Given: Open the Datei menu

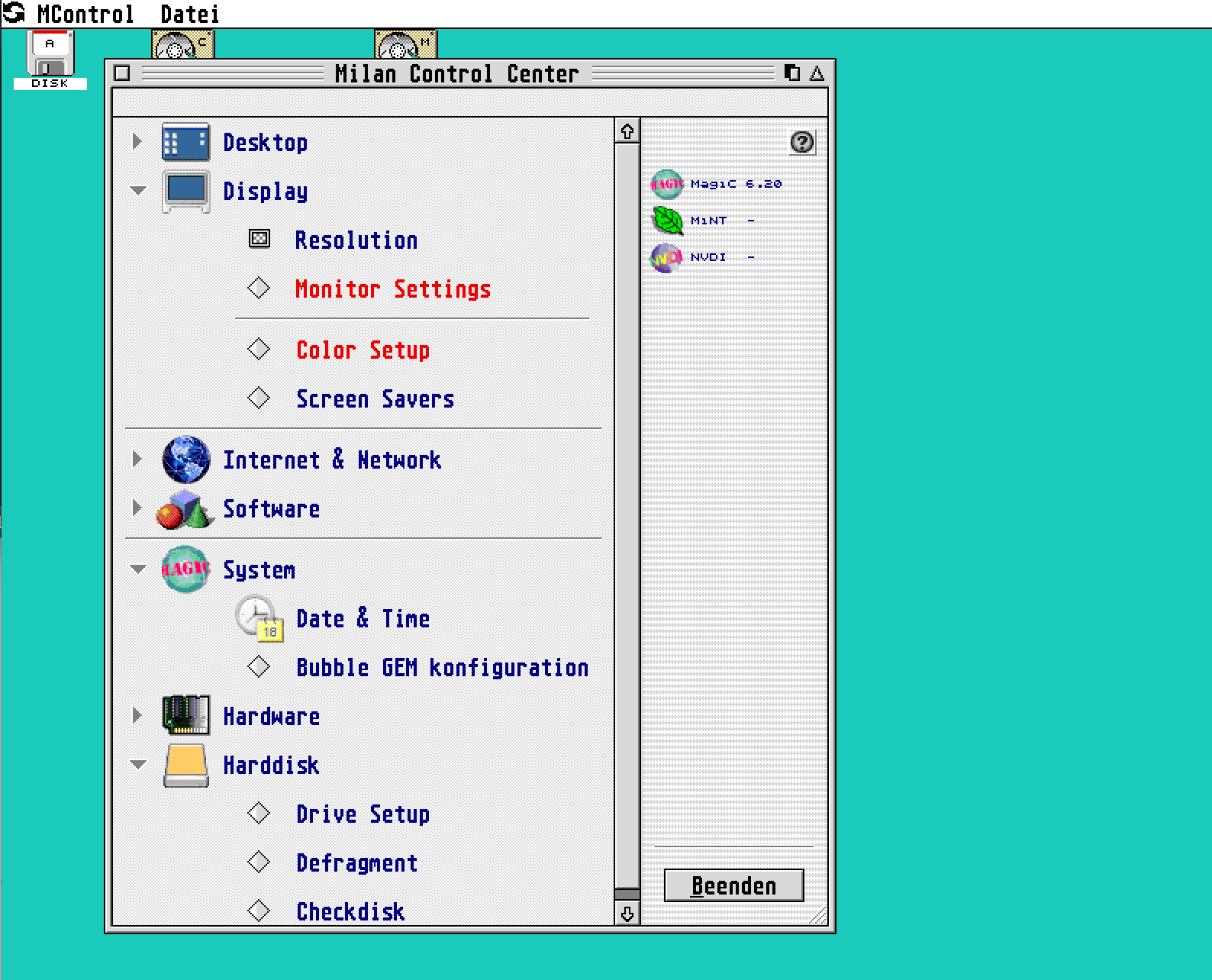Looking at the screenshot, I should 190,14.
